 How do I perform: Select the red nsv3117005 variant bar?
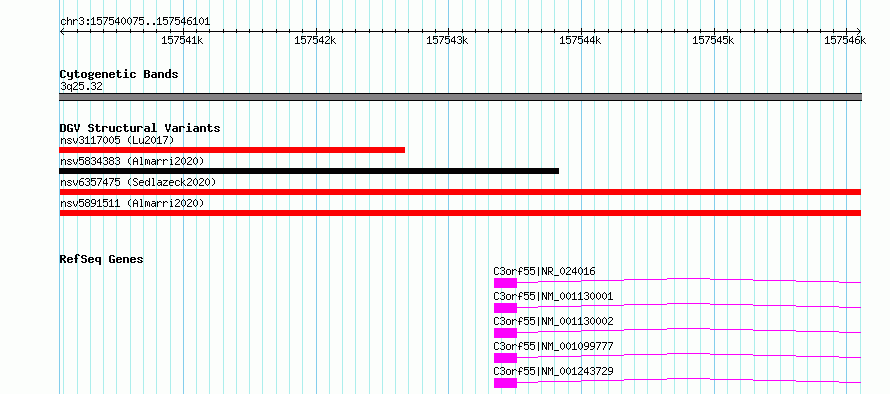232,150
